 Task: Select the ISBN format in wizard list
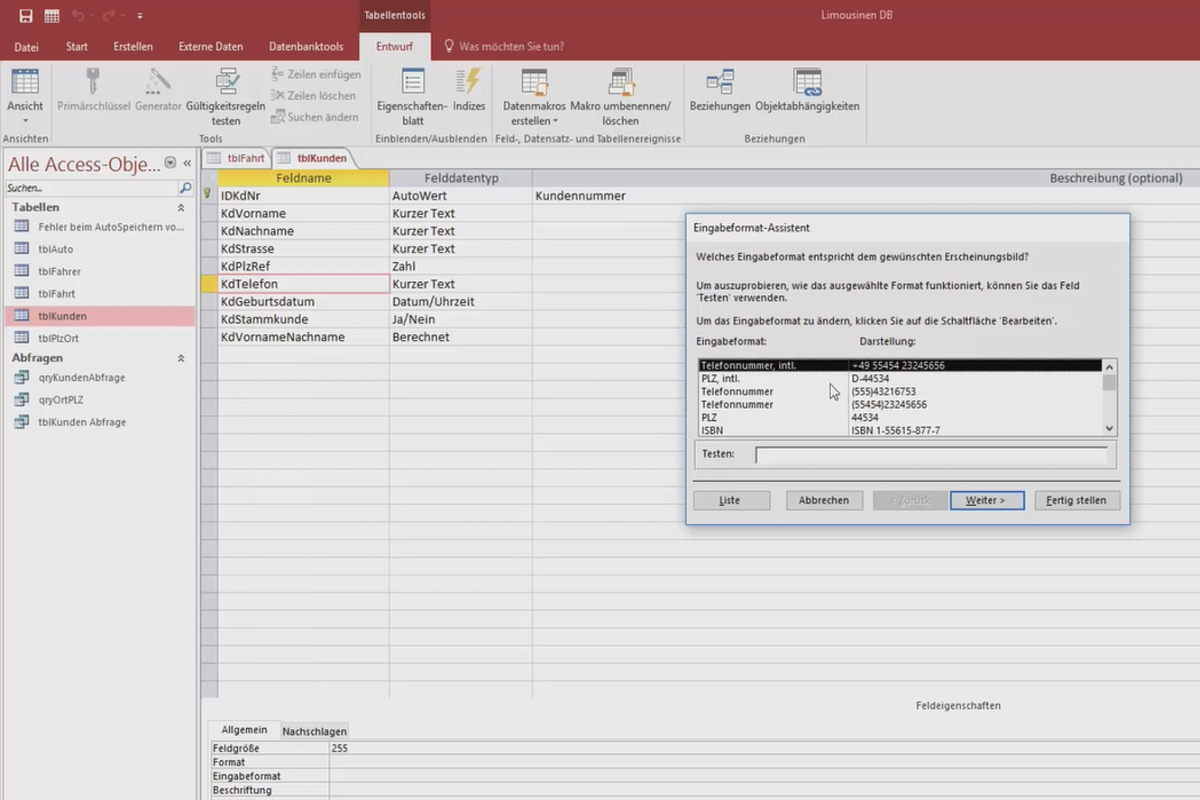[x=900, y=430]
